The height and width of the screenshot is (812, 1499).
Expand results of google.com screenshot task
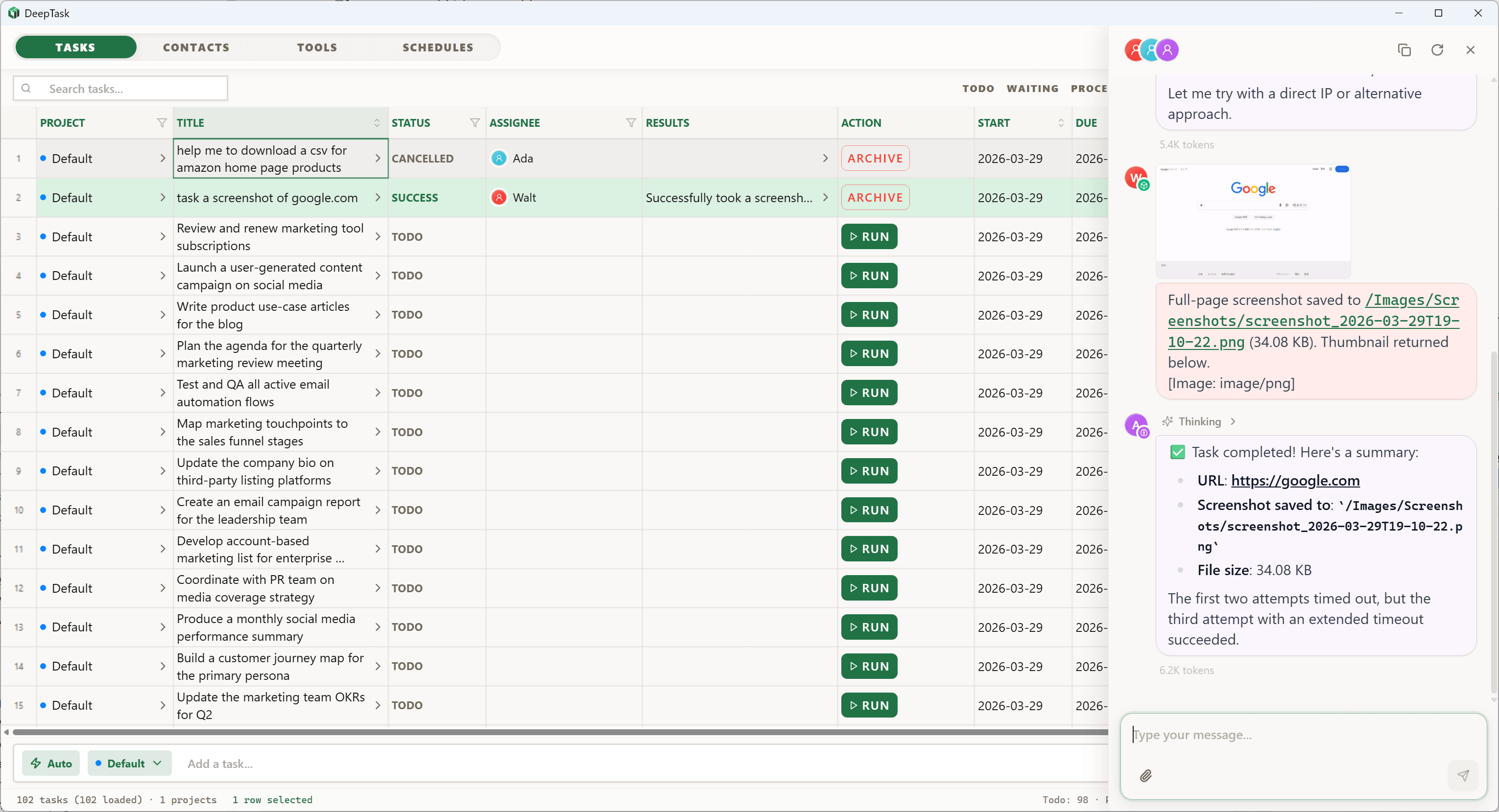click(825, 198)
